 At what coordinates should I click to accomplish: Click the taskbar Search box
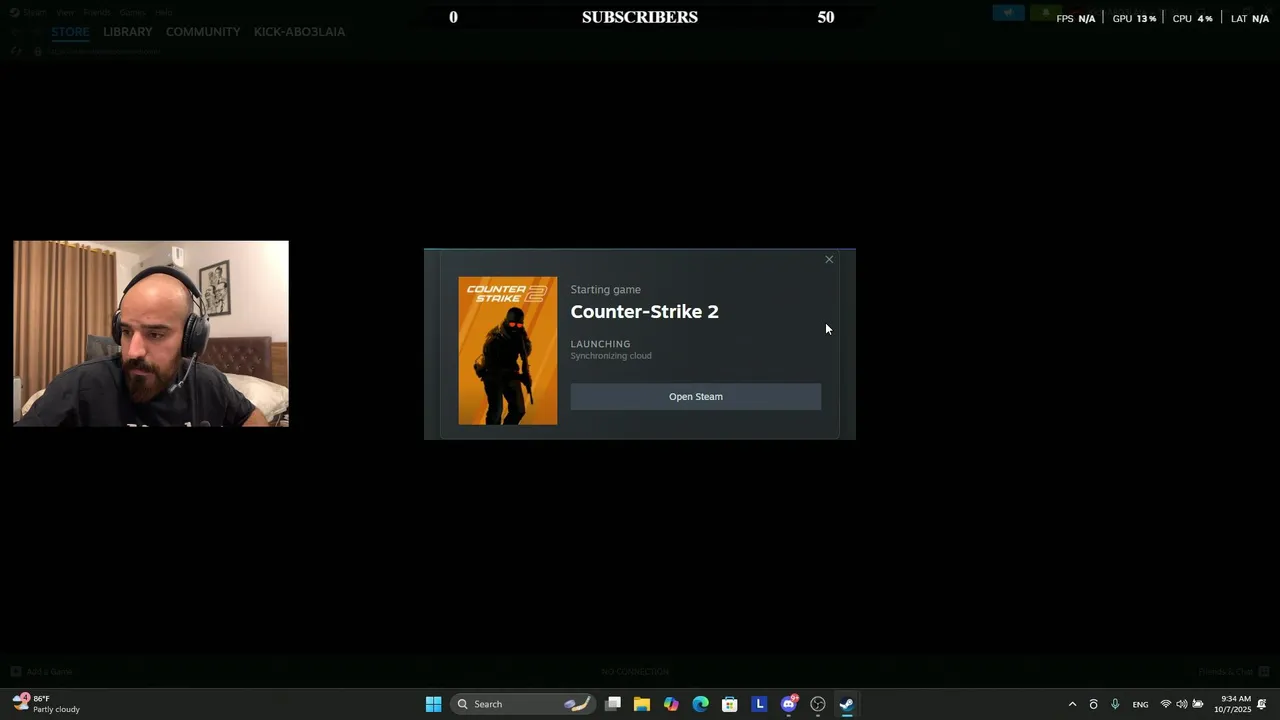point(523,704)
